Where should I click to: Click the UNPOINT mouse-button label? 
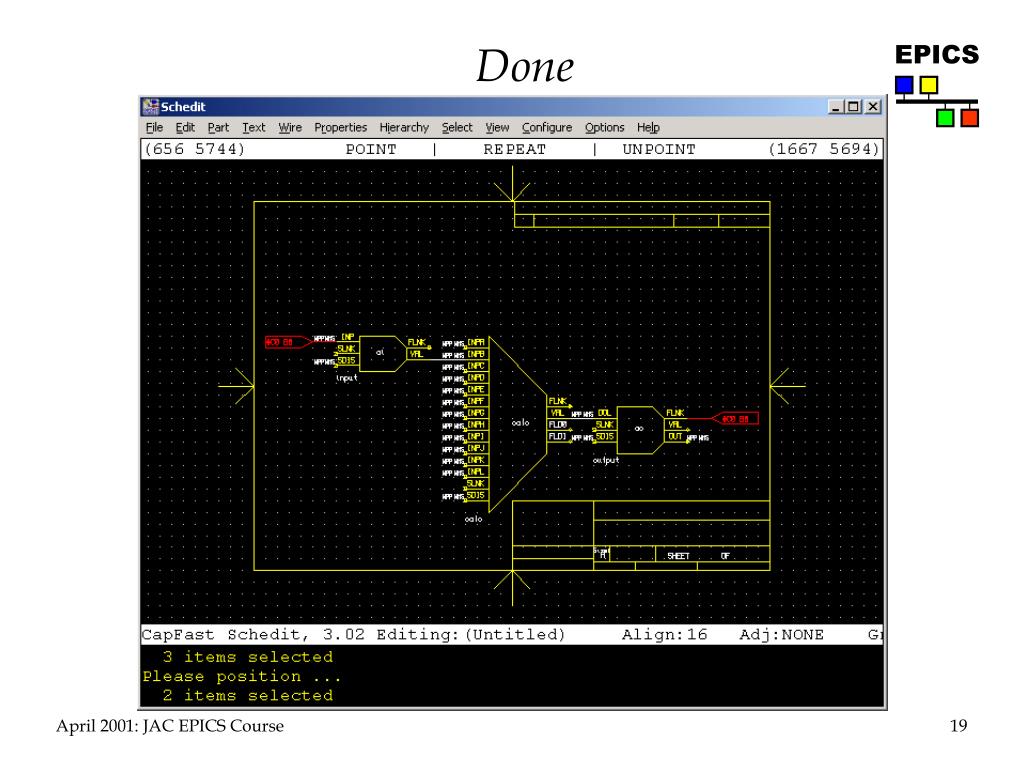point(659,149)
